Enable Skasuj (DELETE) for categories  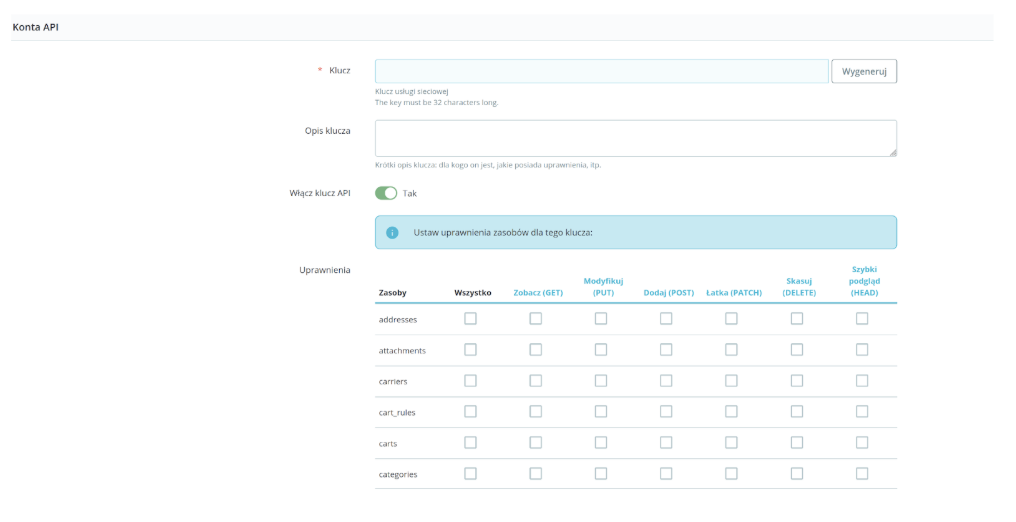pos(797,474)
